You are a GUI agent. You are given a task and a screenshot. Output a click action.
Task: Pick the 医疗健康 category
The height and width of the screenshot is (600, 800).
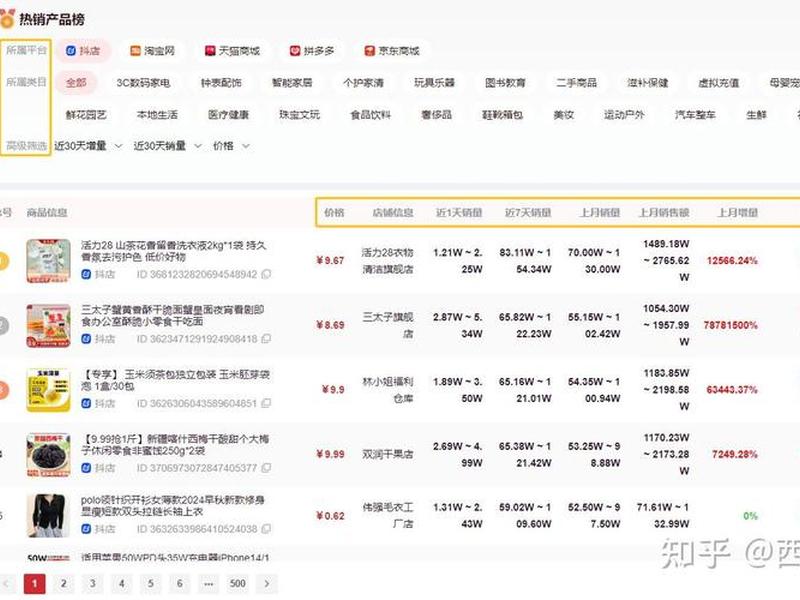pos(228,115)
